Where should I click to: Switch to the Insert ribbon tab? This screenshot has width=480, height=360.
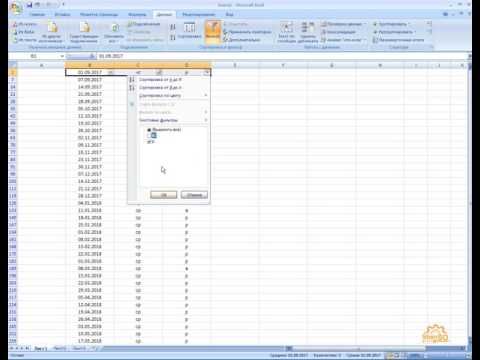[x=62, y=14]
